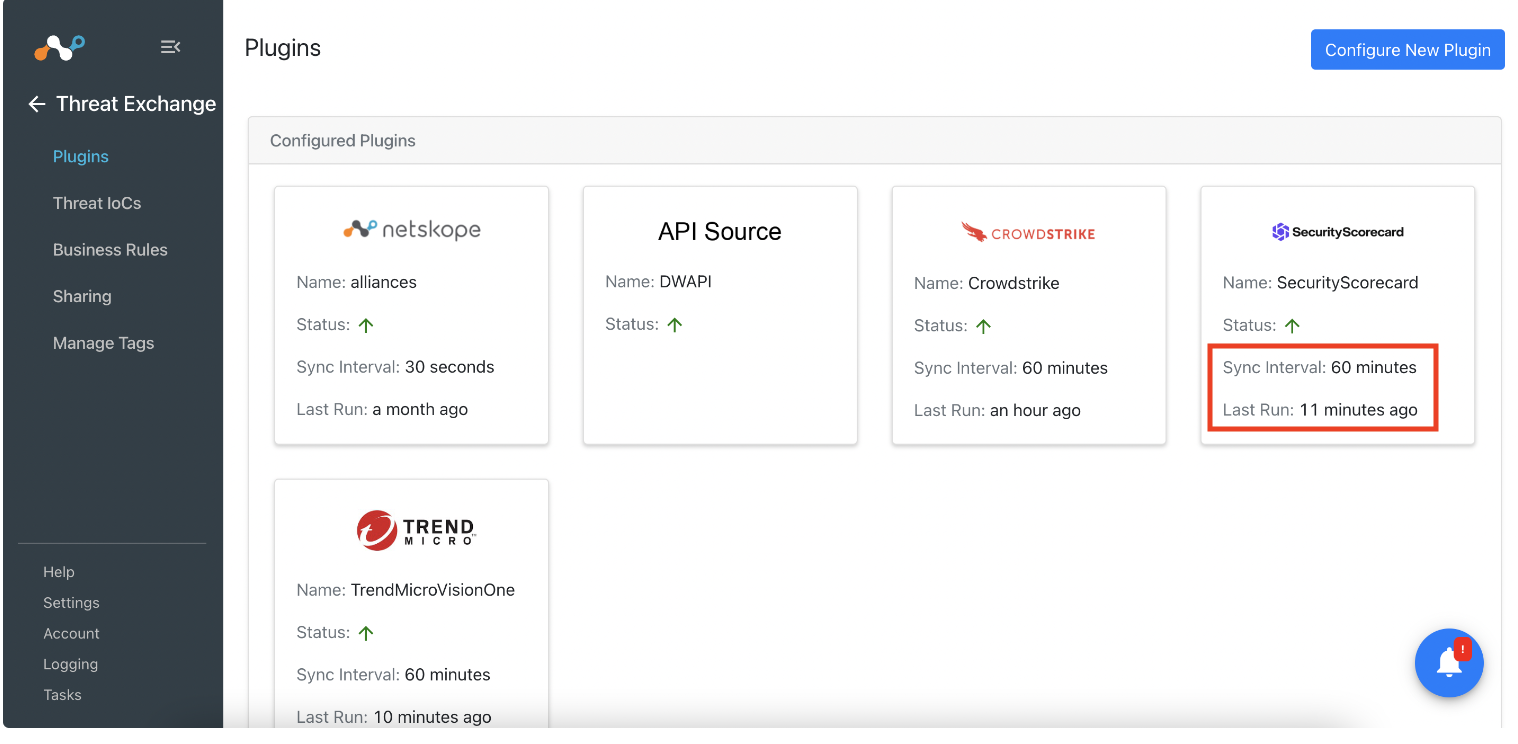Open Help from sidebar
The width and height of the screenshot is (1518, 744).
[x=59, y=572]
